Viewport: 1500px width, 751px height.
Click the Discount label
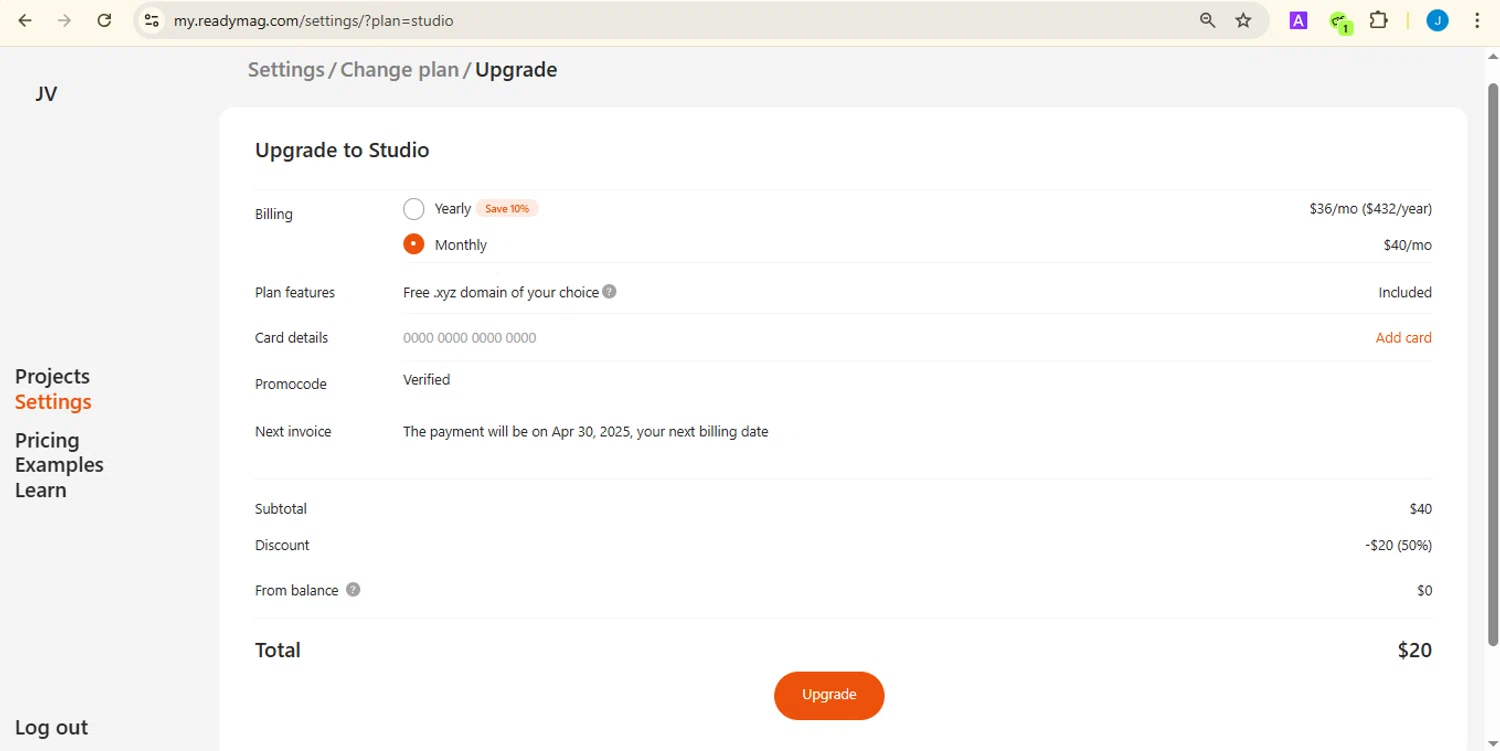click(282, 545)
